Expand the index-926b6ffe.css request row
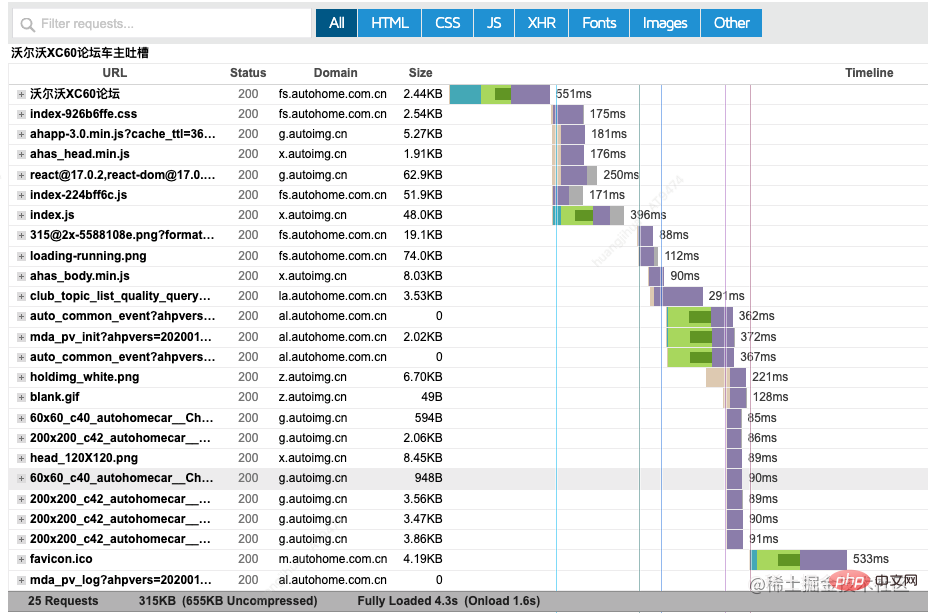The image size is (928, 613). (21, 114)
